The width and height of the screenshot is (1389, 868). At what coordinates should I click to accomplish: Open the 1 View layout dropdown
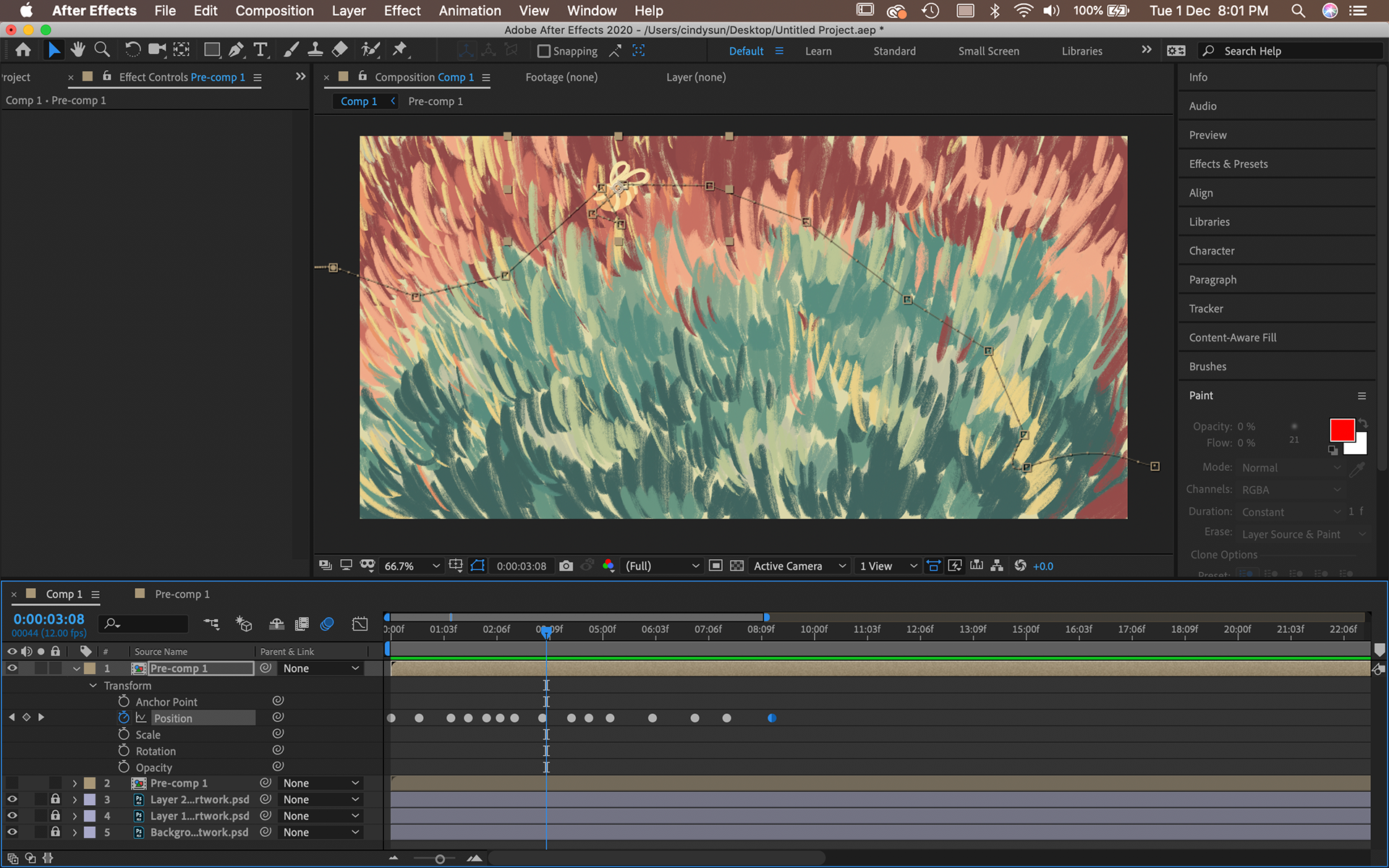(x=888, y=566)
